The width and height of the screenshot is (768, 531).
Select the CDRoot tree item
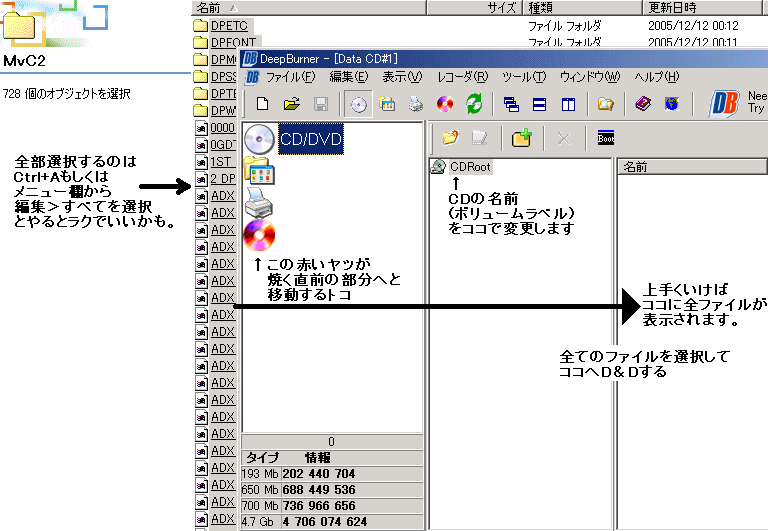470,167
